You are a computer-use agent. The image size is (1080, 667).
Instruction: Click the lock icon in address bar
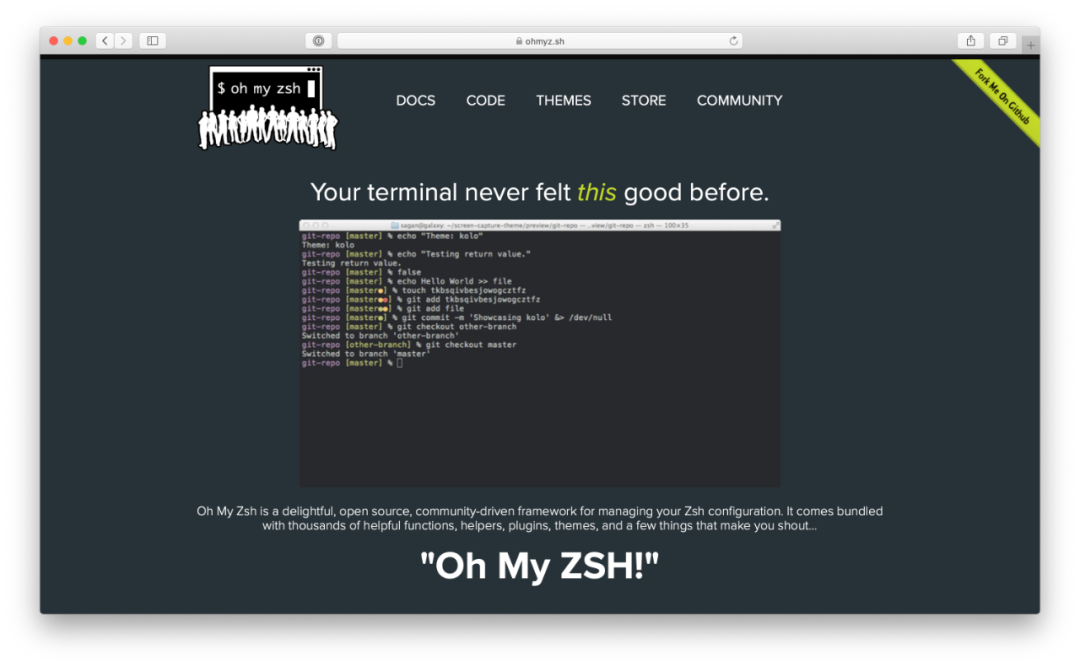[519, 41]
